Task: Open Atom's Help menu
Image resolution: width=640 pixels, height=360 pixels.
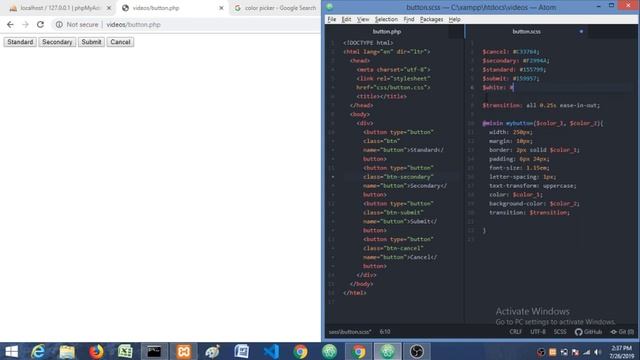Action: pos(455,19)
